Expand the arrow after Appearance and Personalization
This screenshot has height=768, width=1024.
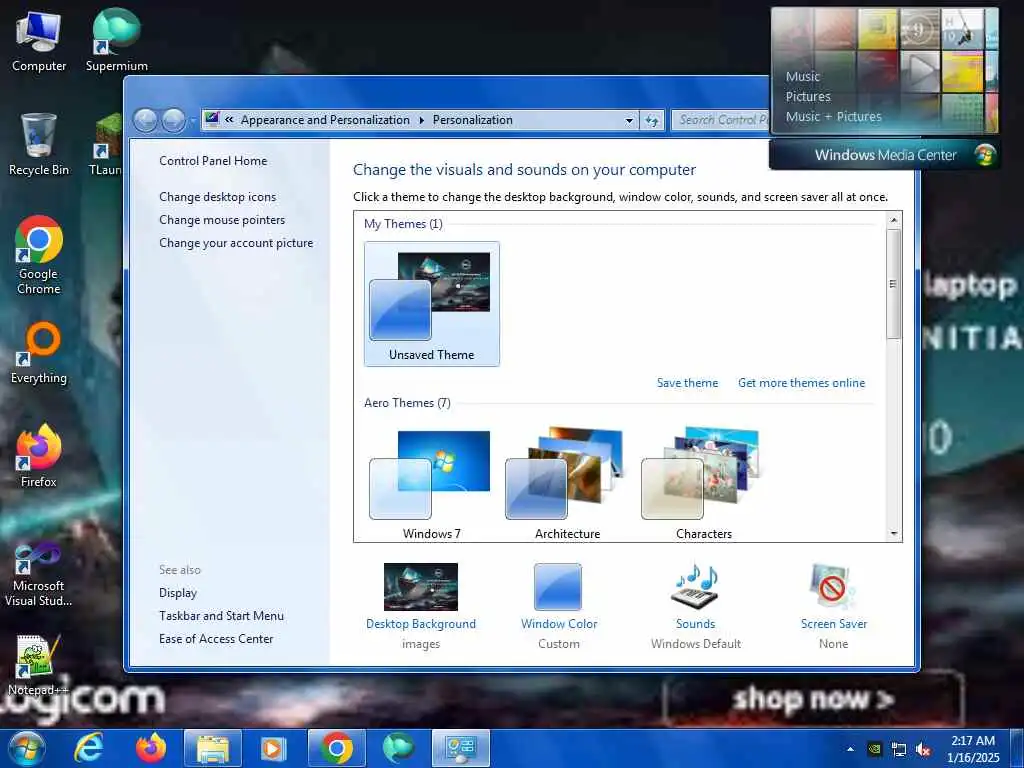tap(421, 120)
